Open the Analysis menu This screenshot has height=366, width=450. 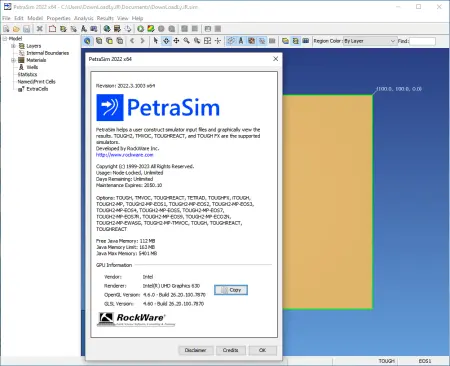83,18
